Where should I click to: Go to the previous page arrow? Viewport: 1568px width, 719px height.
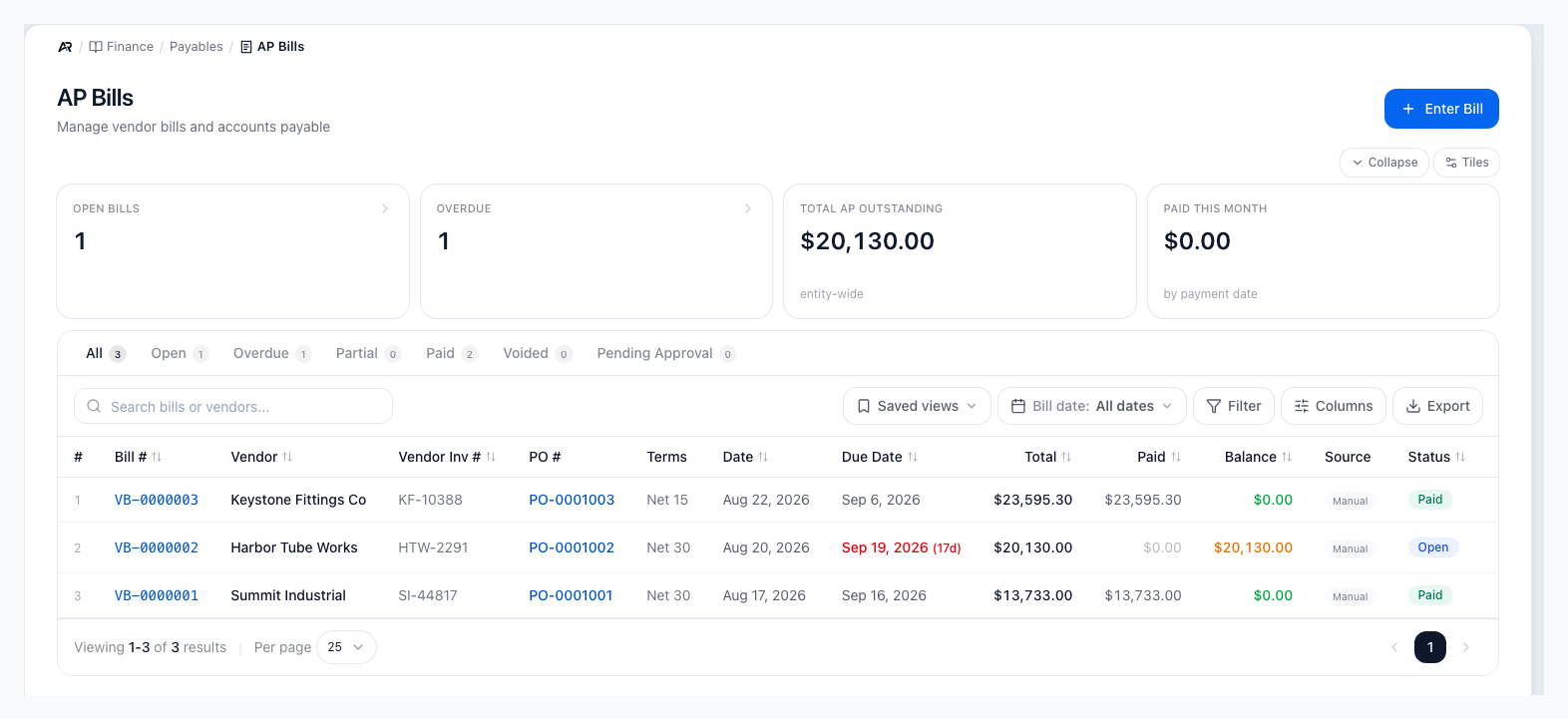tap(1394, 647)
